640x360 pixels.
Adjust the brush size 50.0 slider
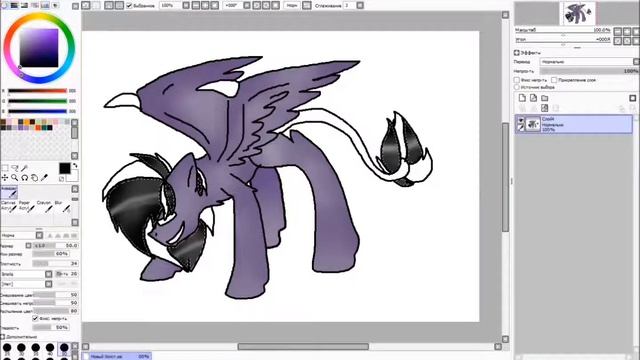click(56, 245)
